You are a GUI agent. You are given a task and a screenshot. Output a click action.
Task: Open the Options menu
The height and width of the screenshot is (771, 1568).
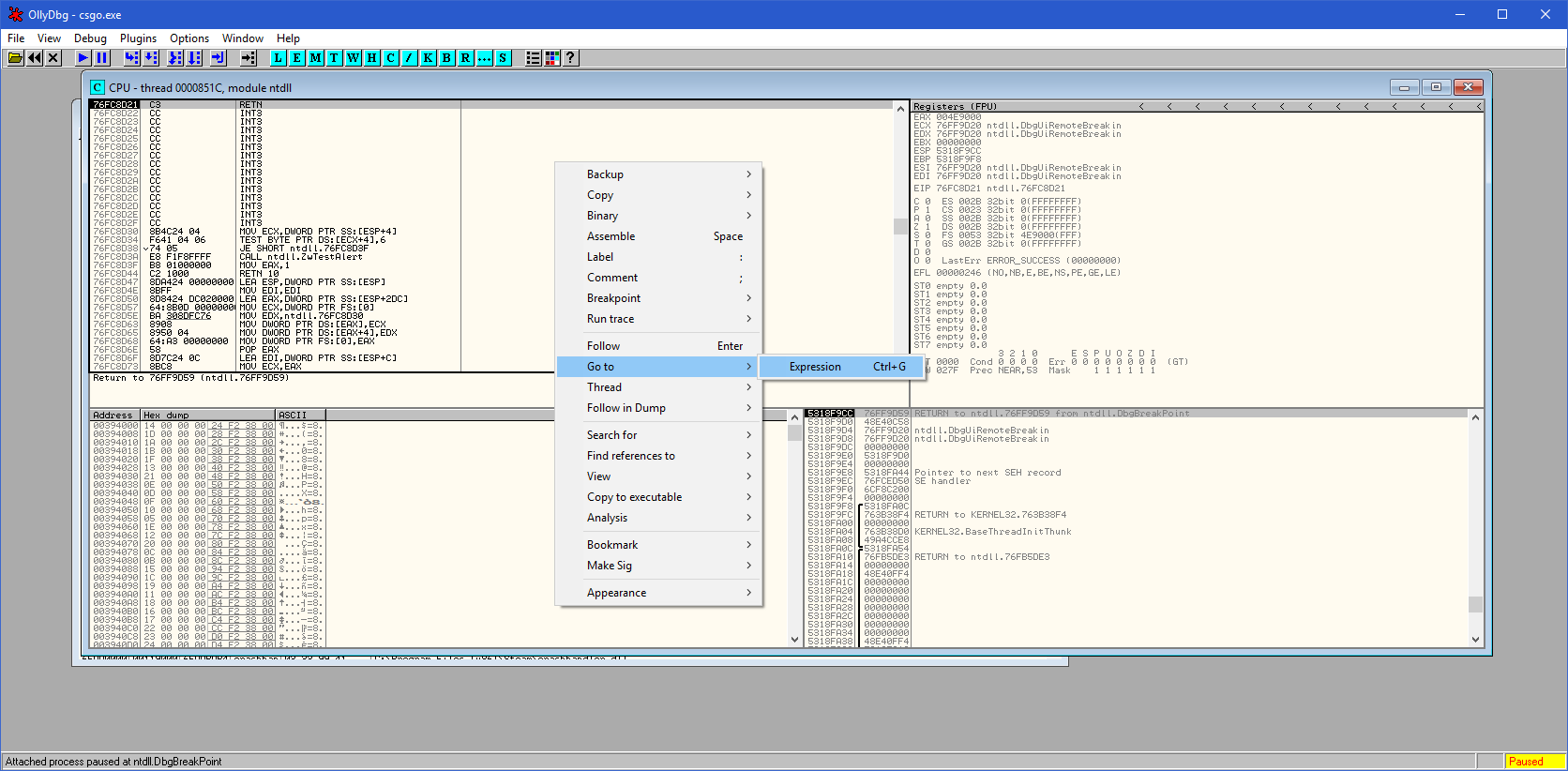tap(189, 38)
